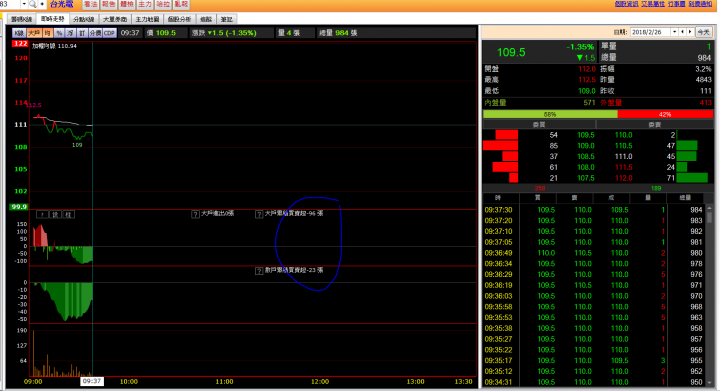720x391 pixels.
Task: Click the 加權均線 110.94 label on the chart
Action: [x=54, y=46]
